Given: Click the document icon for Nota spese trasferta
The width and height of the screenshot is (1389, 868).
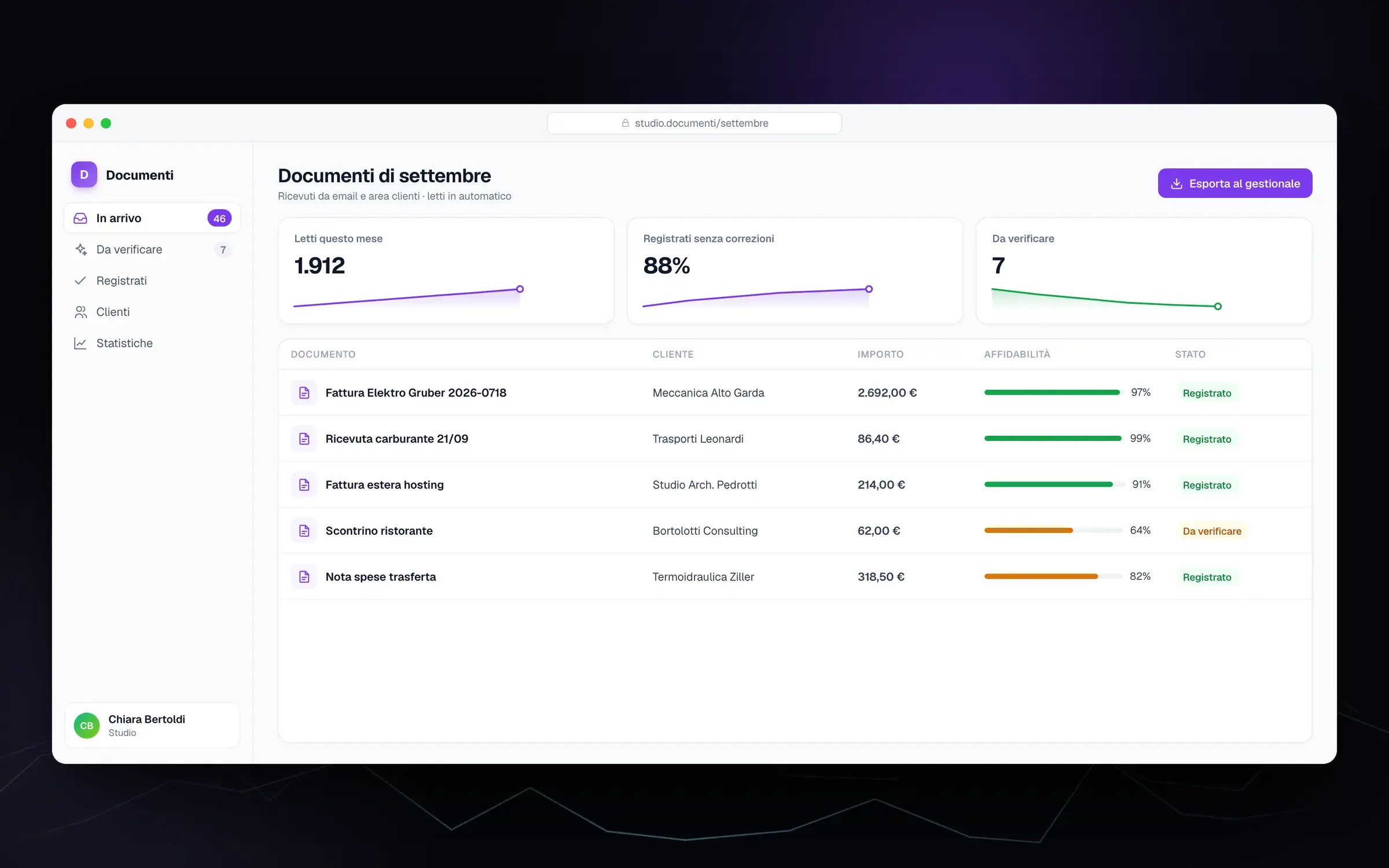Looking at the screenshot, I should pyautogui.click(x=304, y=577).
